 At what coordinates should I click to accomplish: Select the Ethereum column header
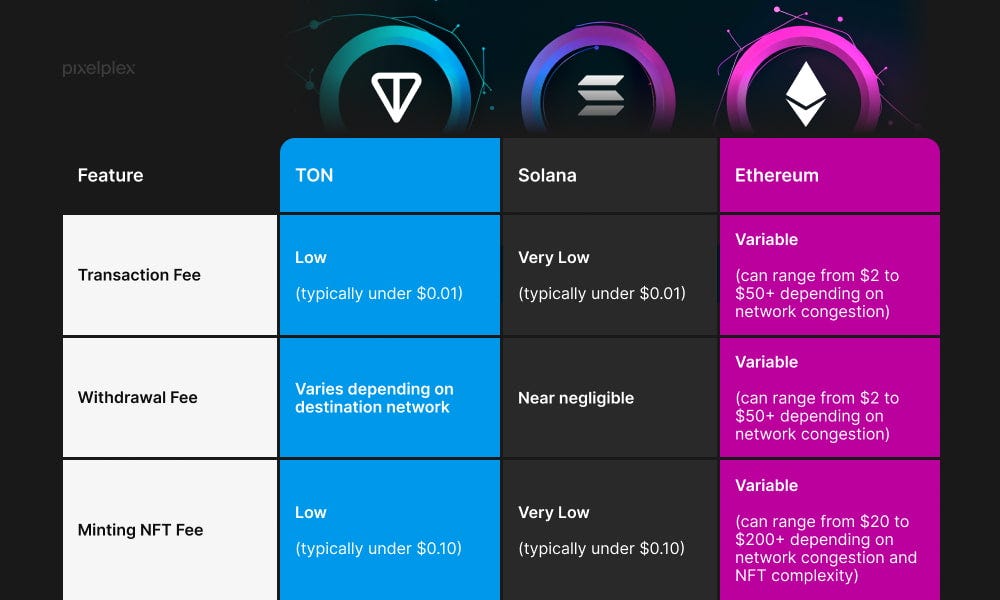click(830, 175)
